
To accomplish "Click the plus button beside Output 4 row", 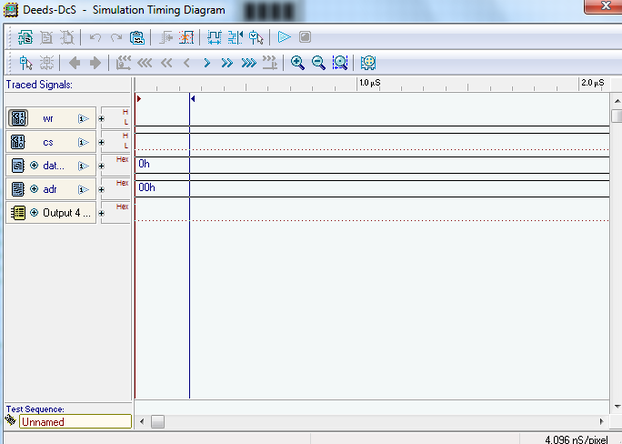I will tap(101, 213).
